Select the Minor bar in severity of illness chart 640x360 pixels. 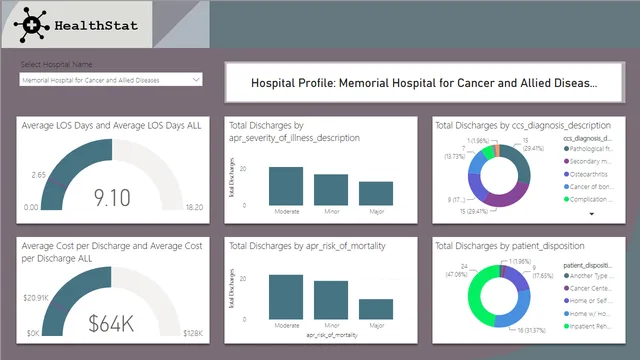(x=331, y=190)
